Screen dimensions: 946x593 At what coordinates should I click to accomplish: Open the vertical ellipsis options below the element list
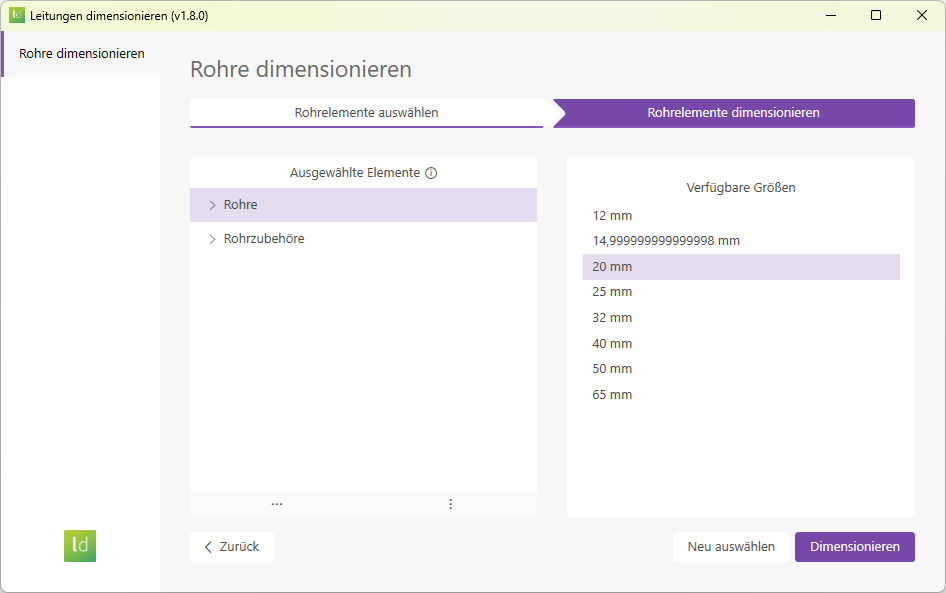[450, 504]
